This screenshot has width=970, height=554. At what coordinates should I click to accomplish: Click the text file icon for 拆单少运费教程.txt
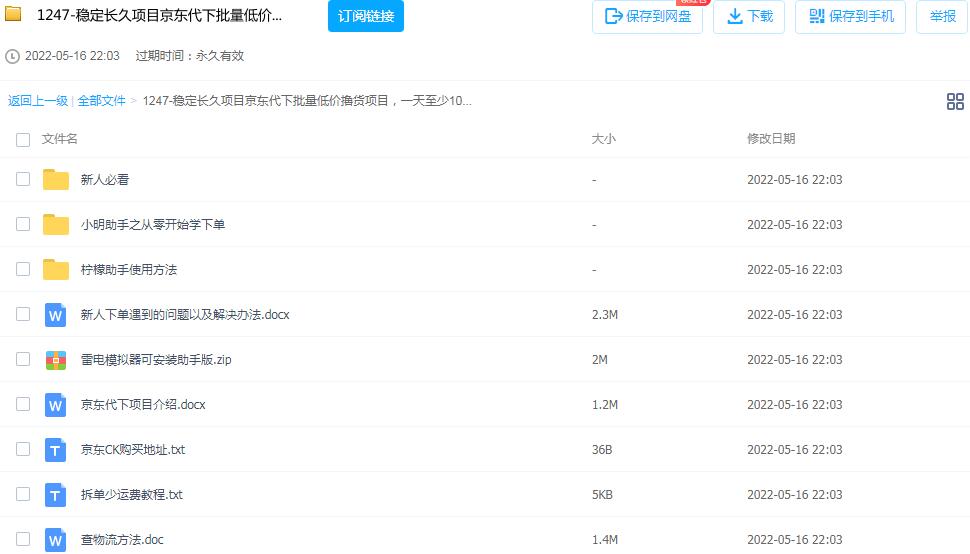pos(56,495)
